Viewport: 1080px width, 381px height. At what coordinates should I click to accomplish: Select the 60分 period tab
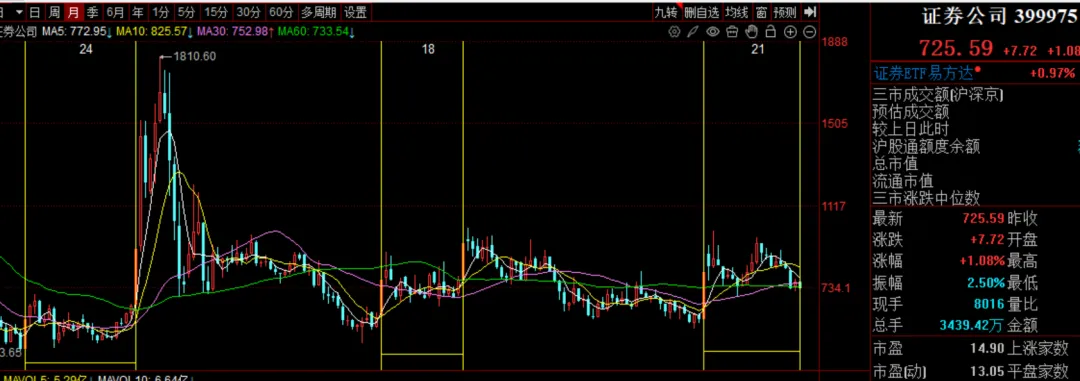point(281,12)
